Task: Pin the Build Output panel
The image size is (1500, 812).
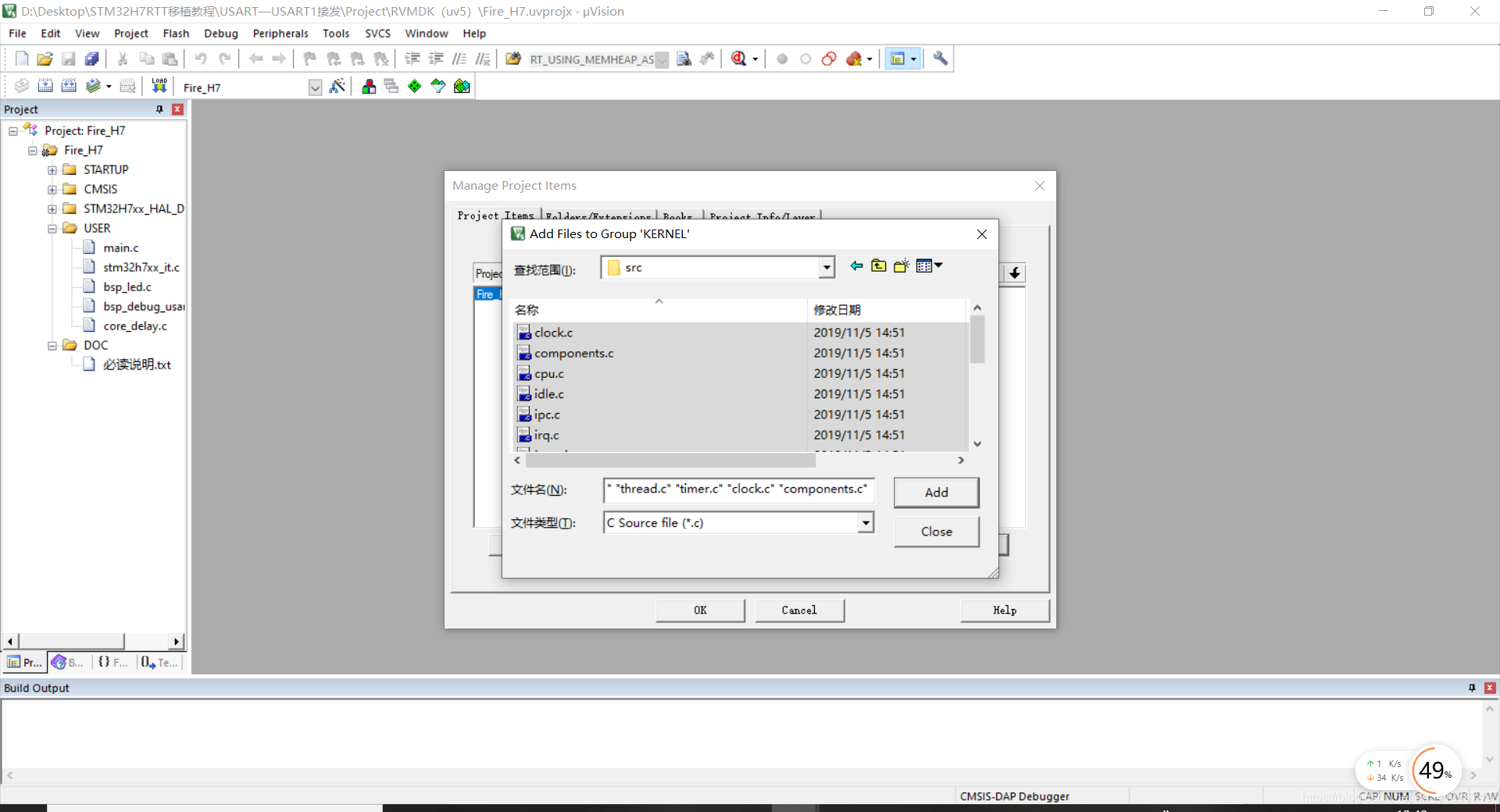Action: (x=1472, y=688)
